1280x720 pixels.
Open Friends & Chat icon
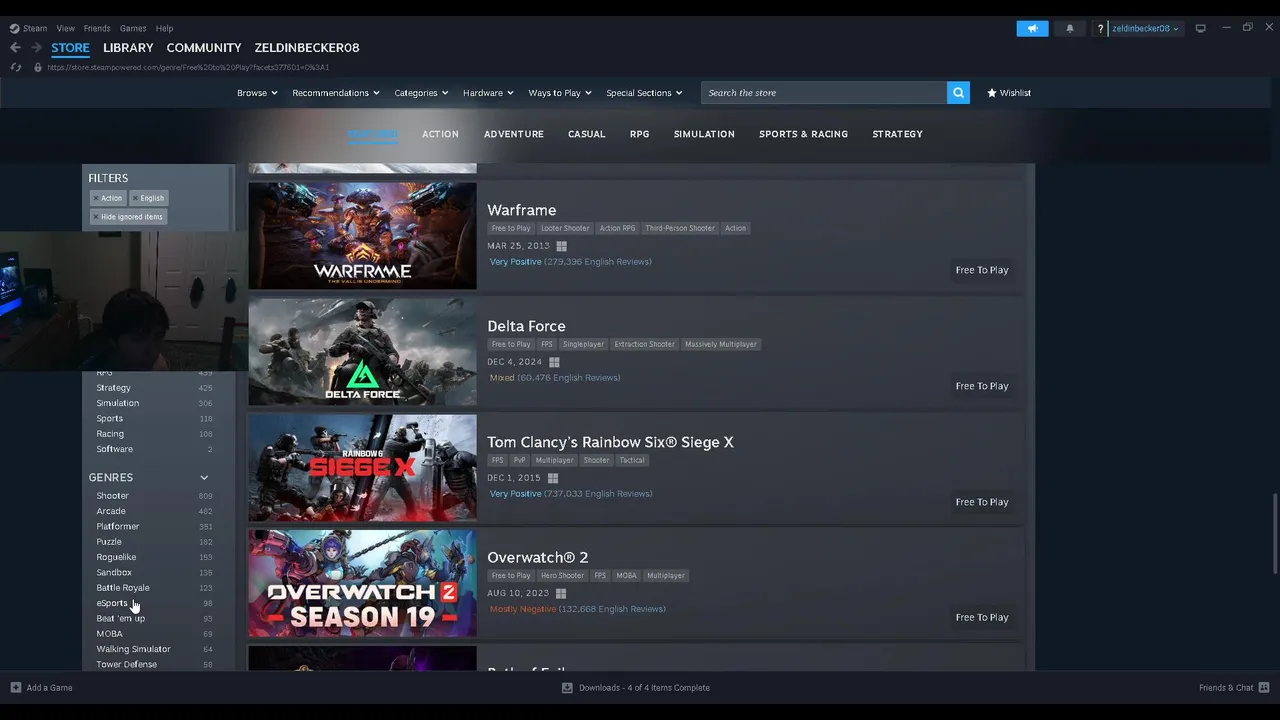[1264, 687]
